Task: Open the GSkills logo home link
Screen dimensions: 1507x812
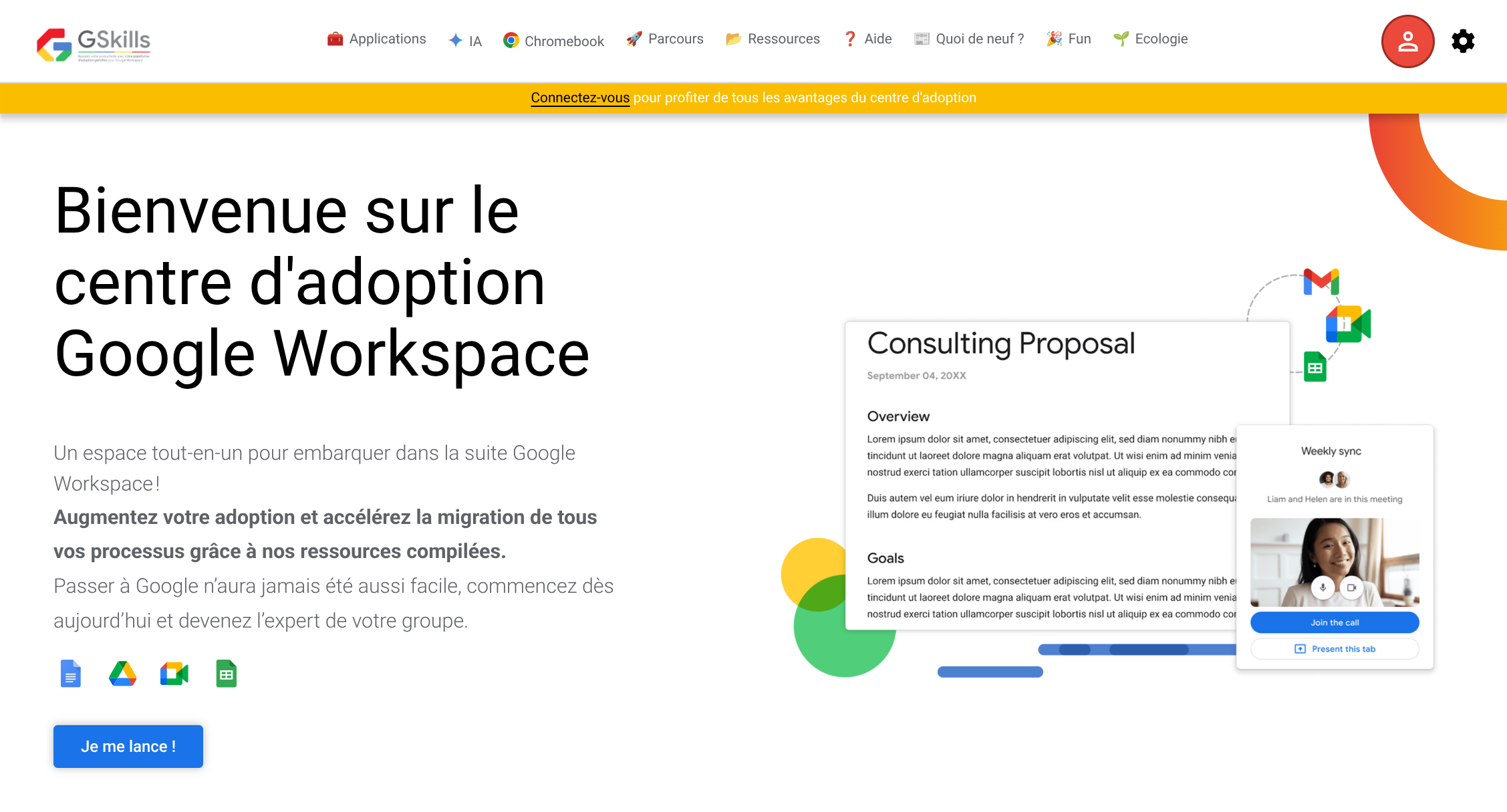Action: pos(94,44)
